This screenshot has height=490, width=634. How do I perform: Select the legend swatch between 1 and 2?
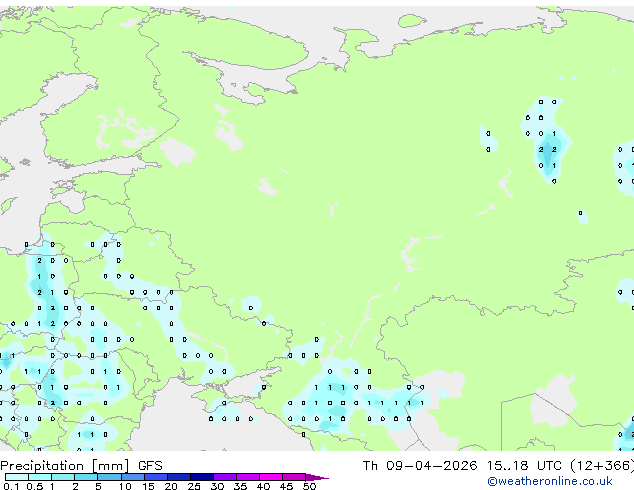(x=63, y=477)
